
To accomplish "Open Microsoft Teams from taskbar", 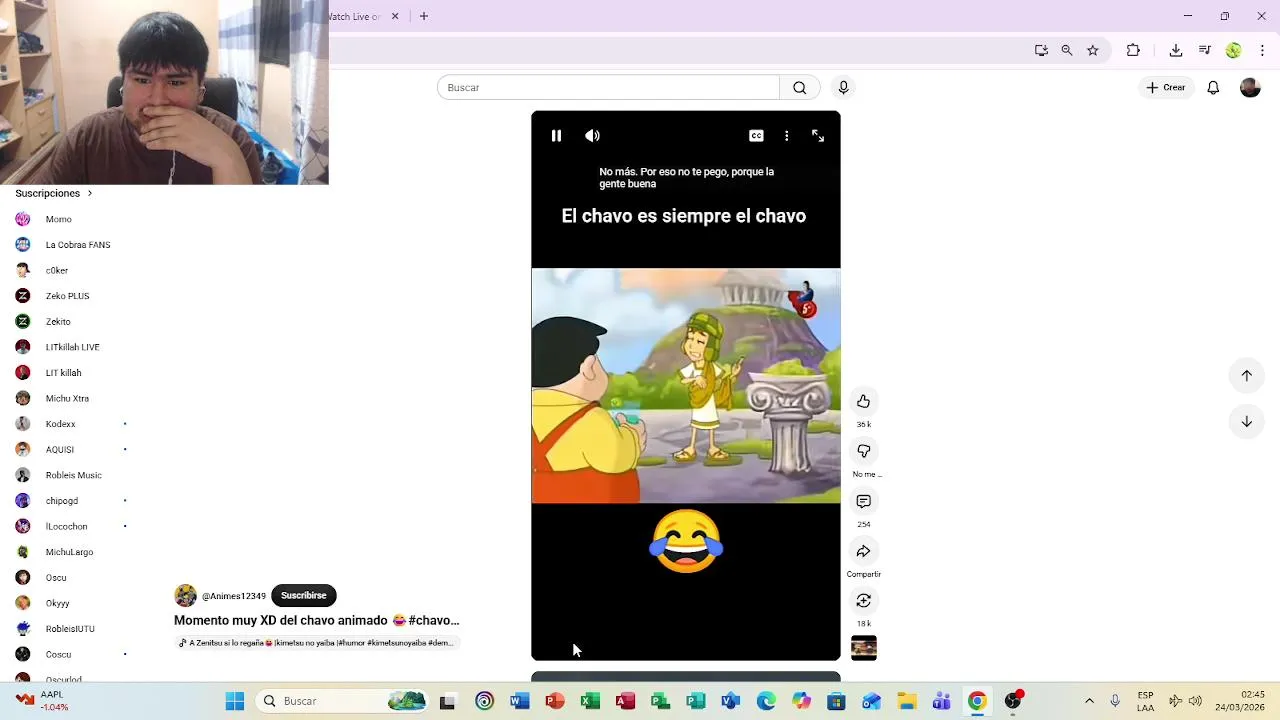I will click(x=941, y=701).
